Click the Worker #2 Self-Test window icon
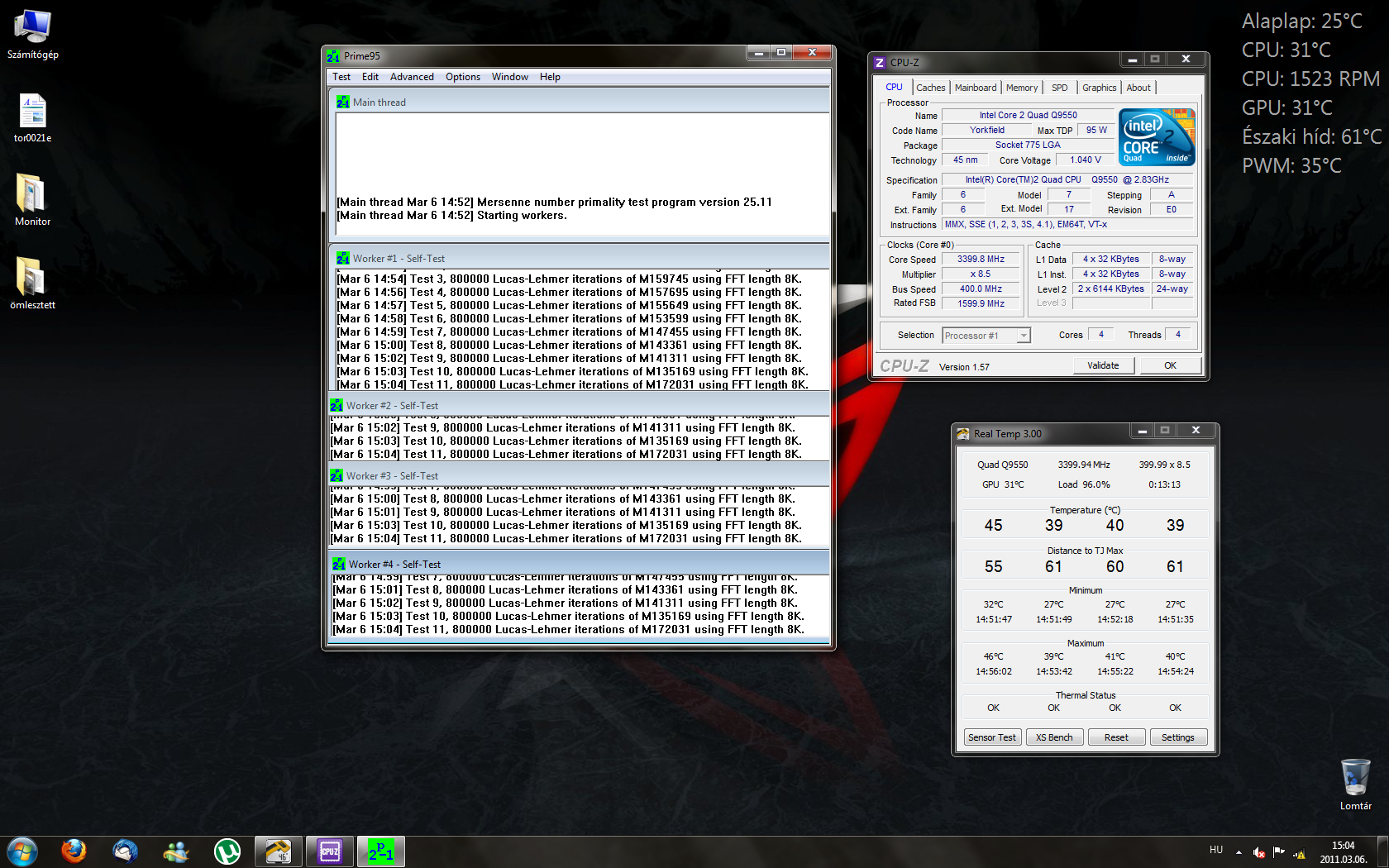The height and width of the screenshot is (868, 1389). click(x=337, y=406)
